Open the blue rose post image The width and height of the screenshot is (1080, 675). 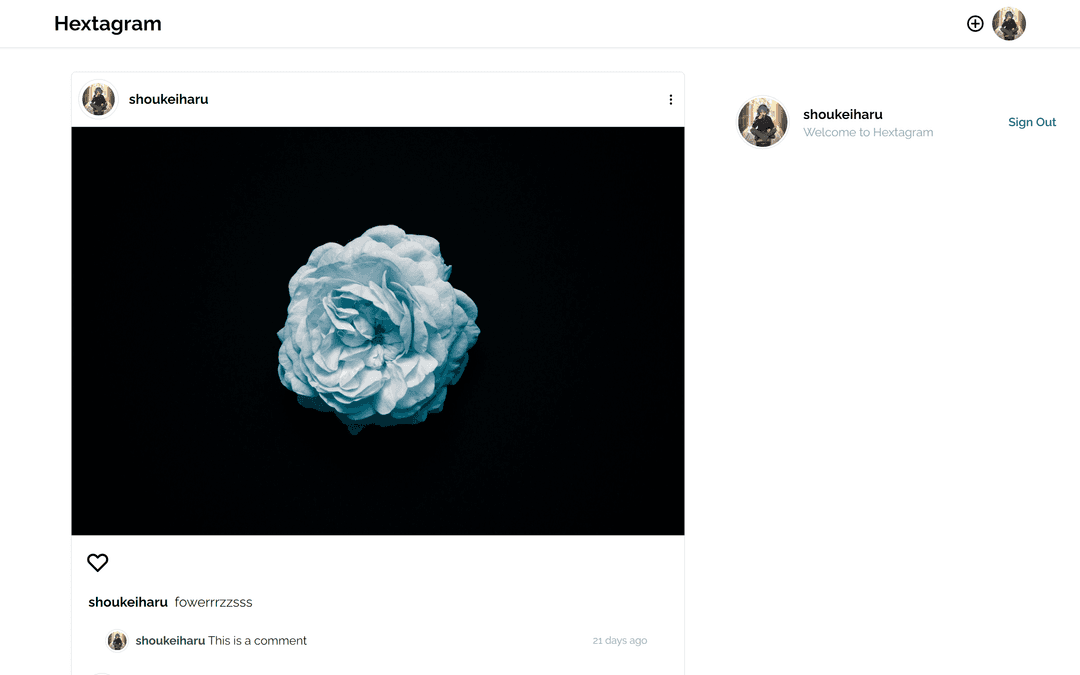click(378, 328)
